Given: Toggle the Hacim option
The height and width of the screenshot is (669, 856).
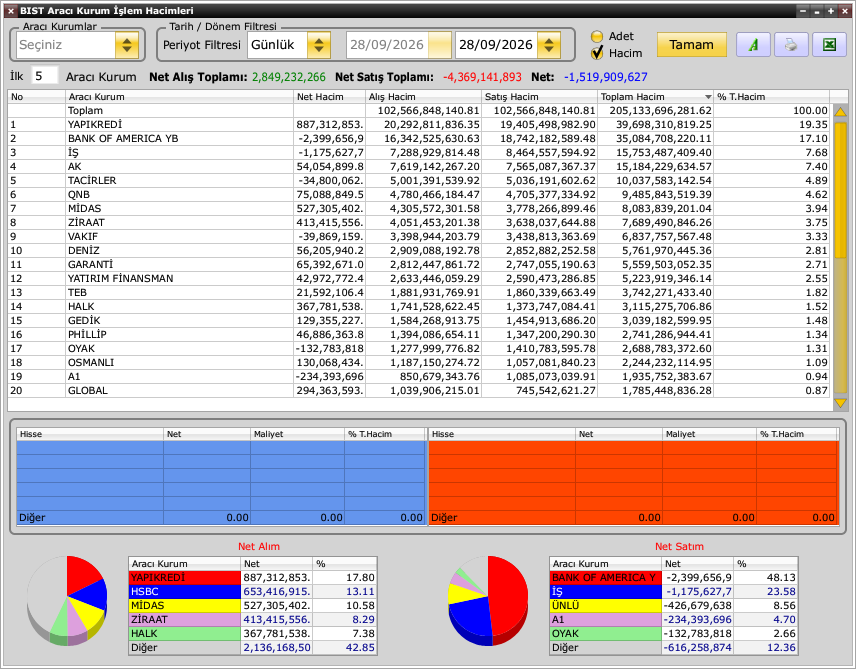Looking at the screenshot, I should point(597,53).
